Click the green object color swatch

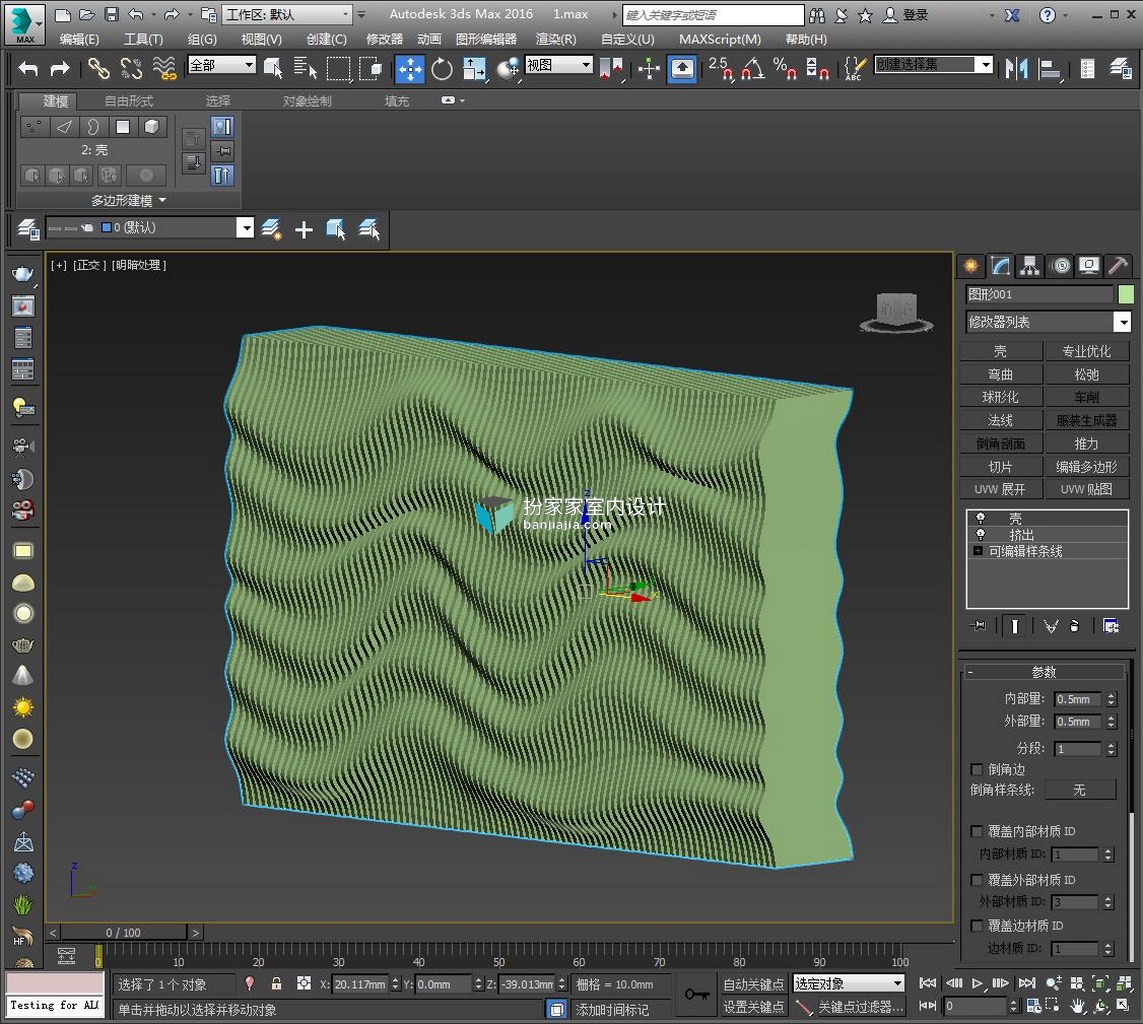tap(1126, 294)
